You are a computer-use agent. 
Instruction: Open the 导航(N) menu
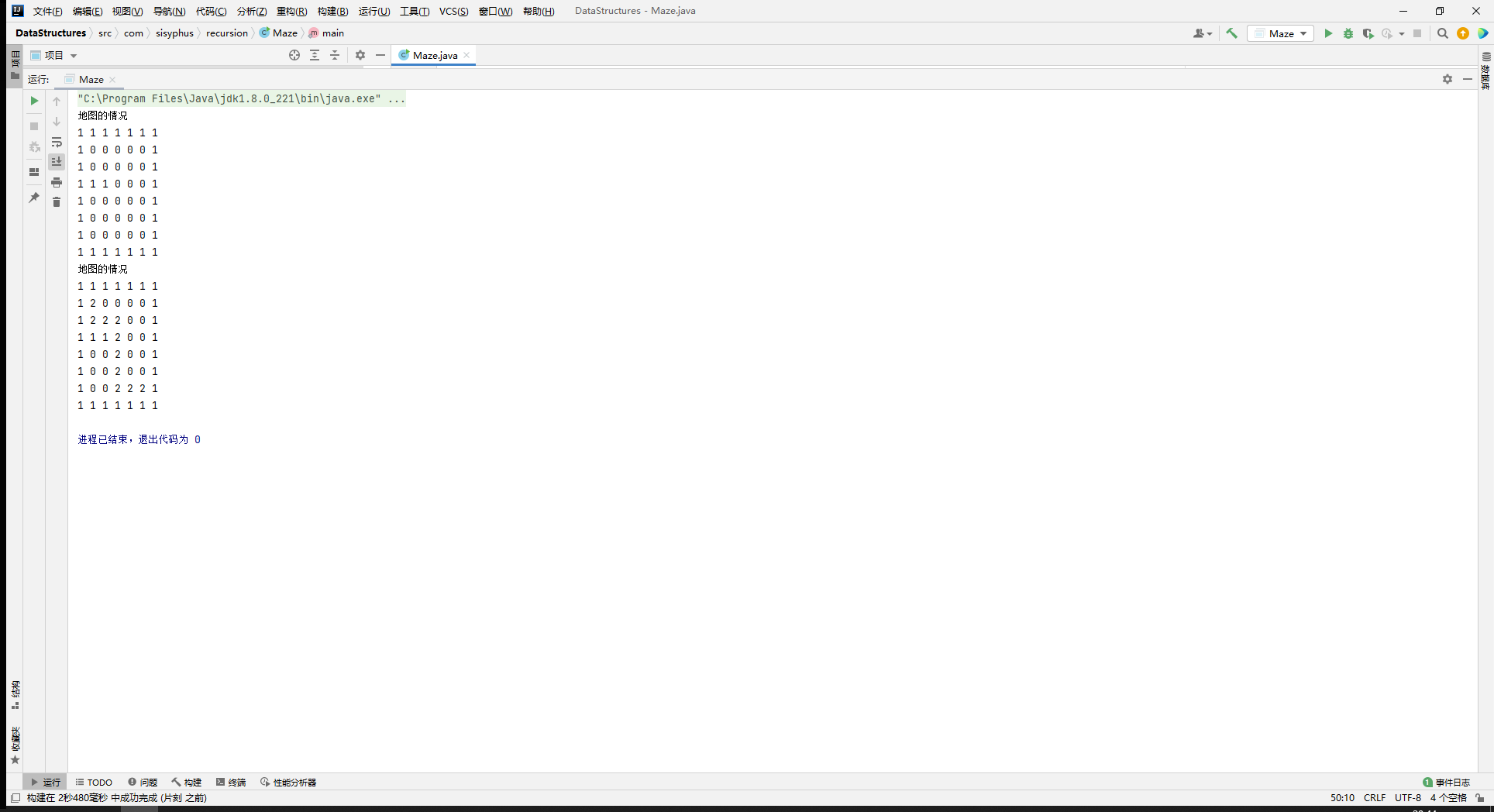pyautogui.click(x=169, y=11)
